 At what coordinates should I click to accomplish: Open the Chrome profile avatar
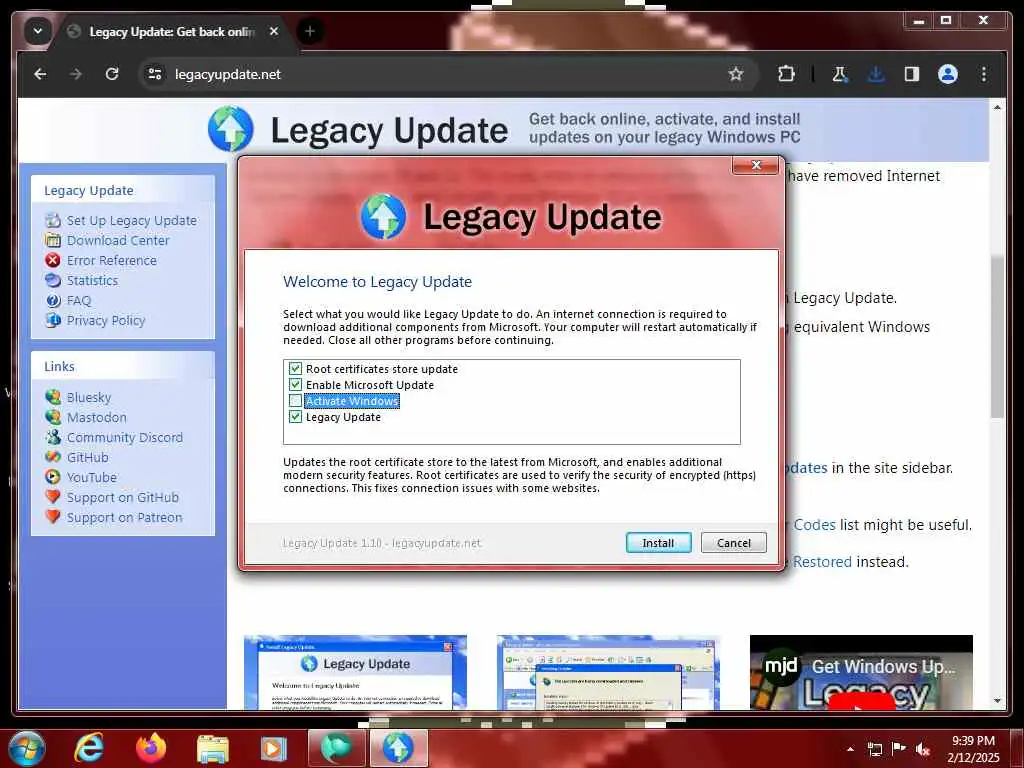tap(948, 74)
